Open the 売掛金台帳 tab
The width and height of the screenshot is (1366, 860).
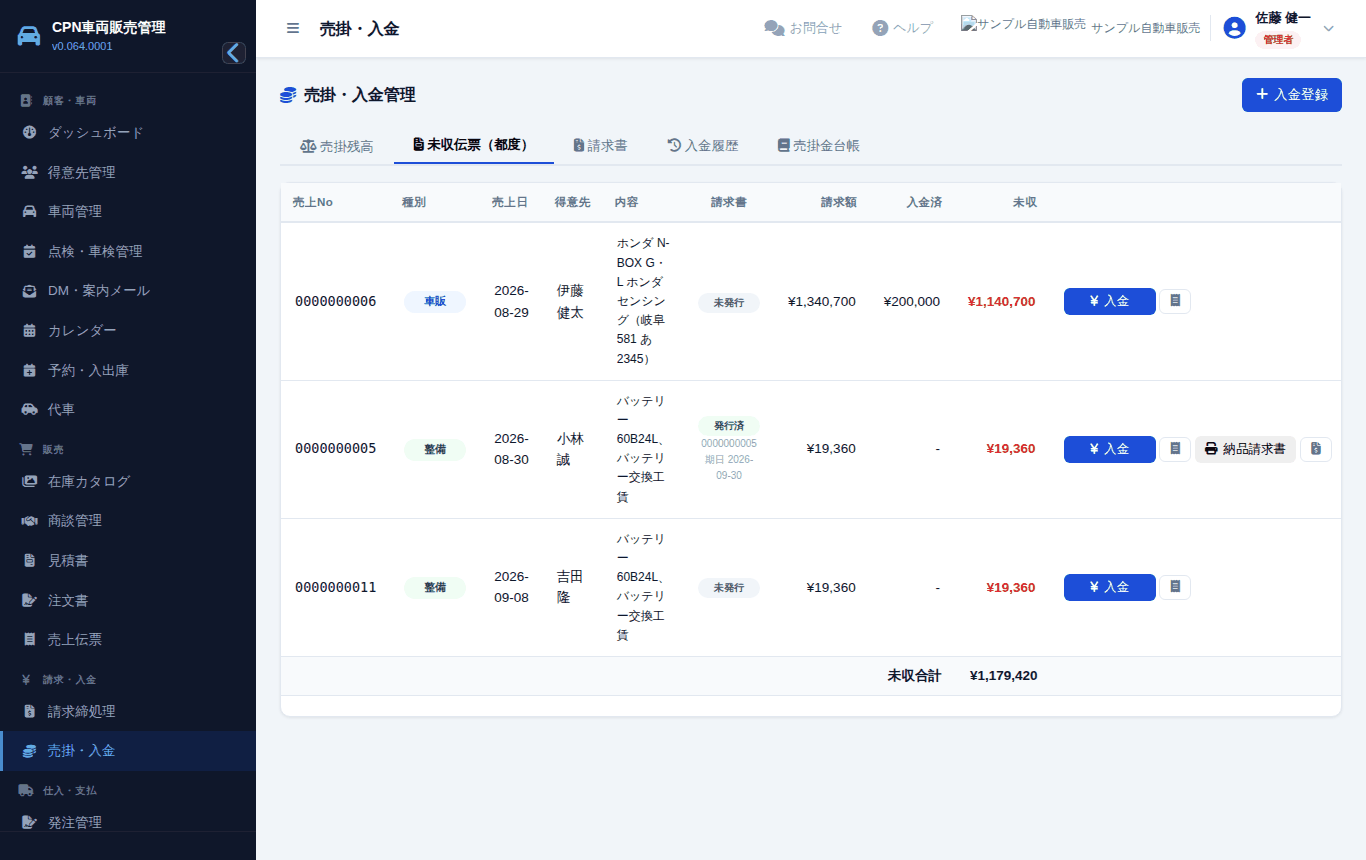coord(818,146)
